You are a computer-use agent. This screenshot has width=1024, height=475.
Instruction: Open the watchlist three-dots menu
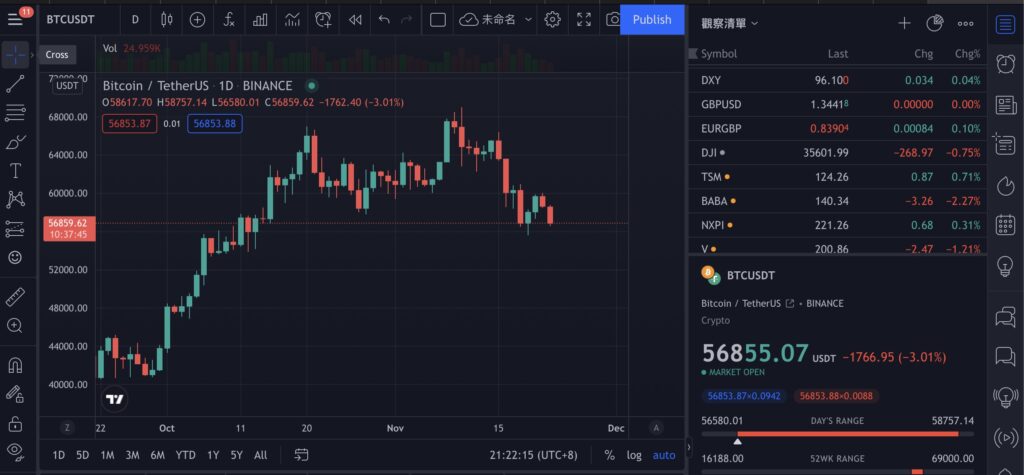click(965, 24)
